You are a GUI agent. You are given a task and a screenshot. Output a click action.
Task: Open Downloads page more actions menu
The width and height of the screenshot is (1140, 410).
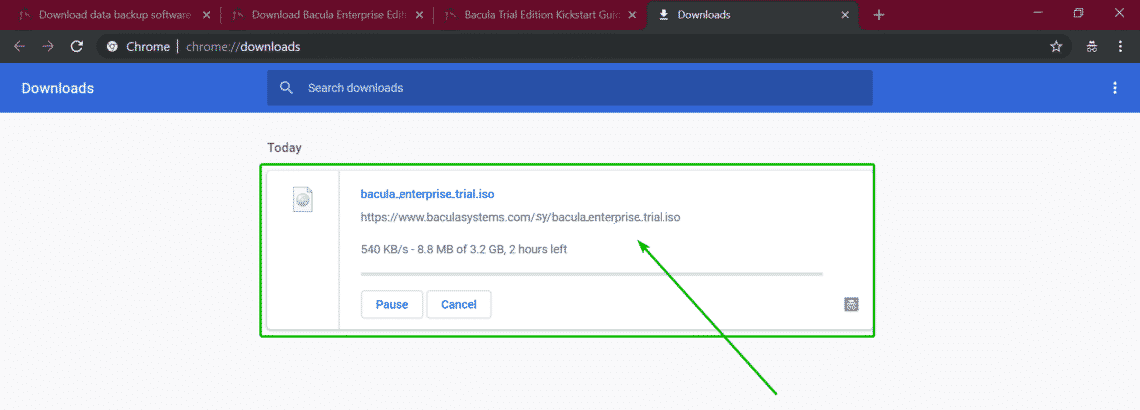(x=1115, y=88)
